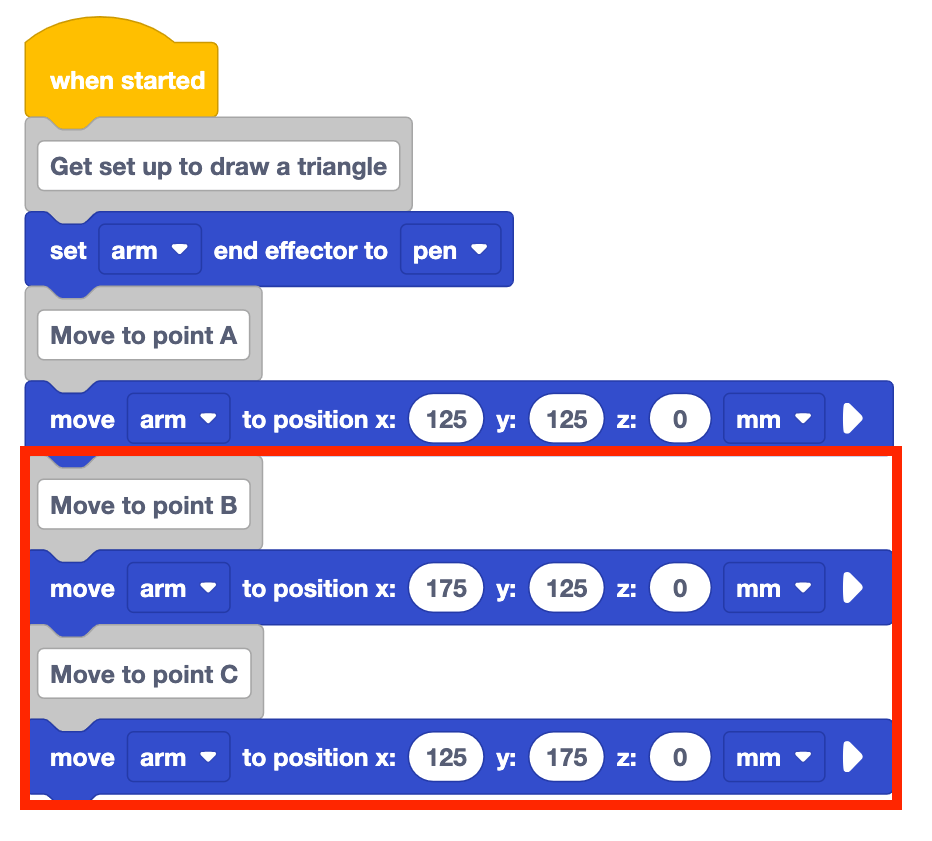The width and height of the screenshot is (932, 841).
Task: Edit the 'Move to point B' comment text
Action: tap(143, 506)
